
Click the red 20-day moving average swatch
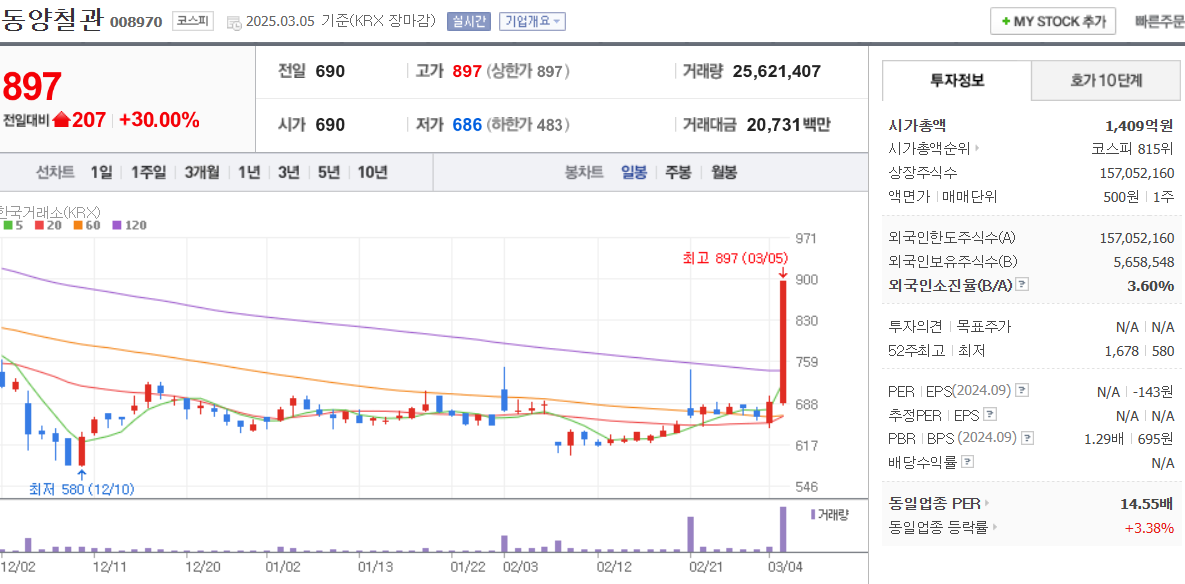tap(39, 225)
